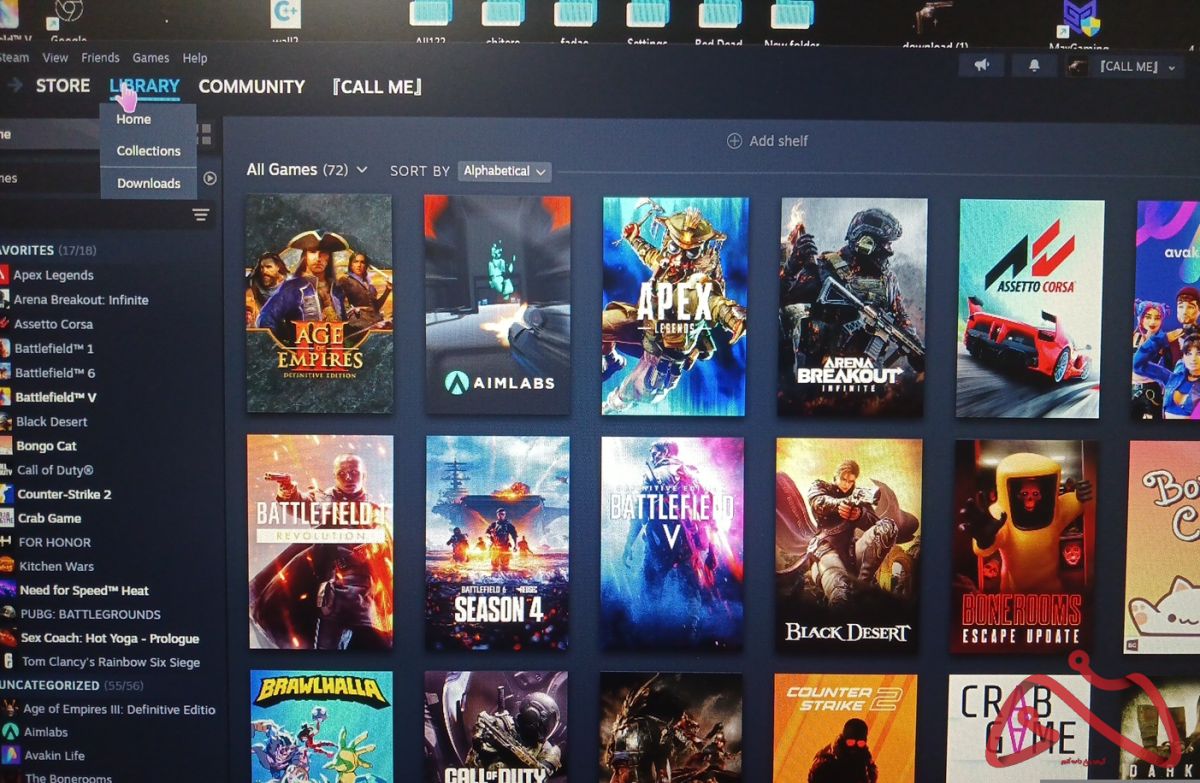Open the collections grid view icon

204,134
